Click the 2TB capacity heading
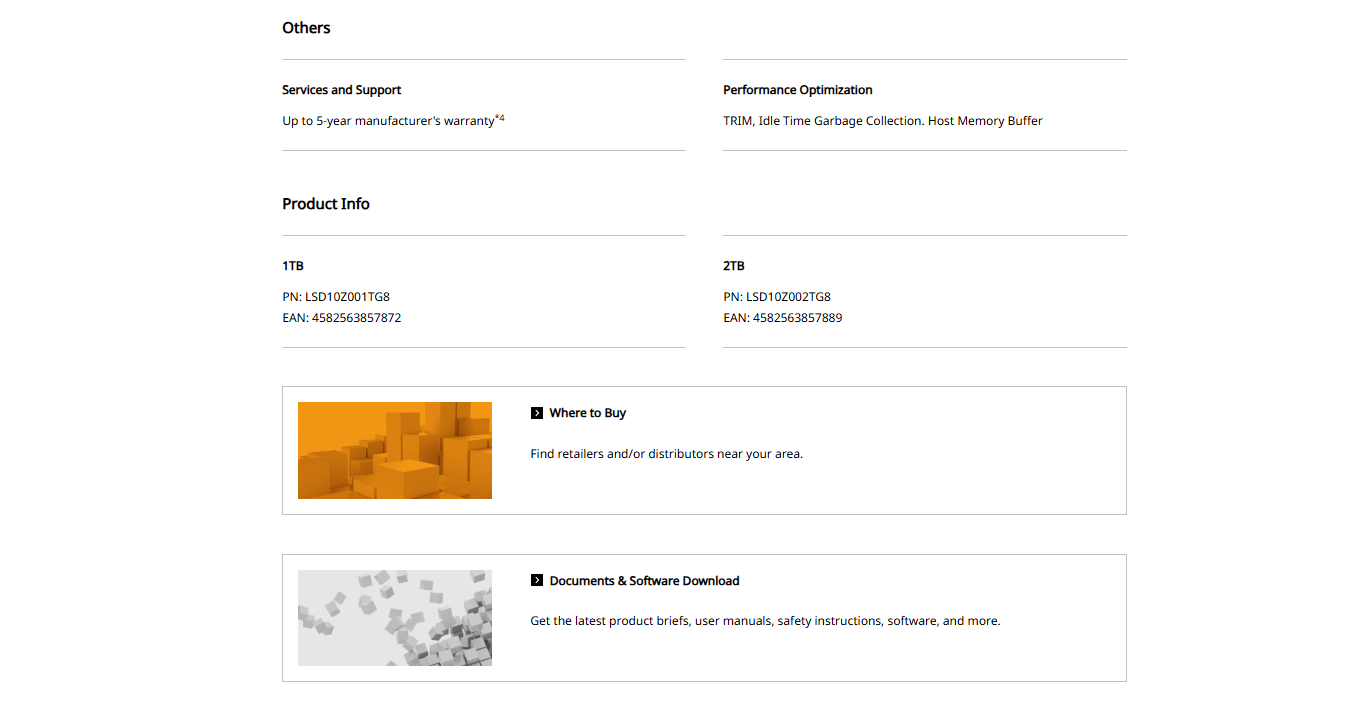Viewport: 1372px width, 709px height. coord(734,266)
